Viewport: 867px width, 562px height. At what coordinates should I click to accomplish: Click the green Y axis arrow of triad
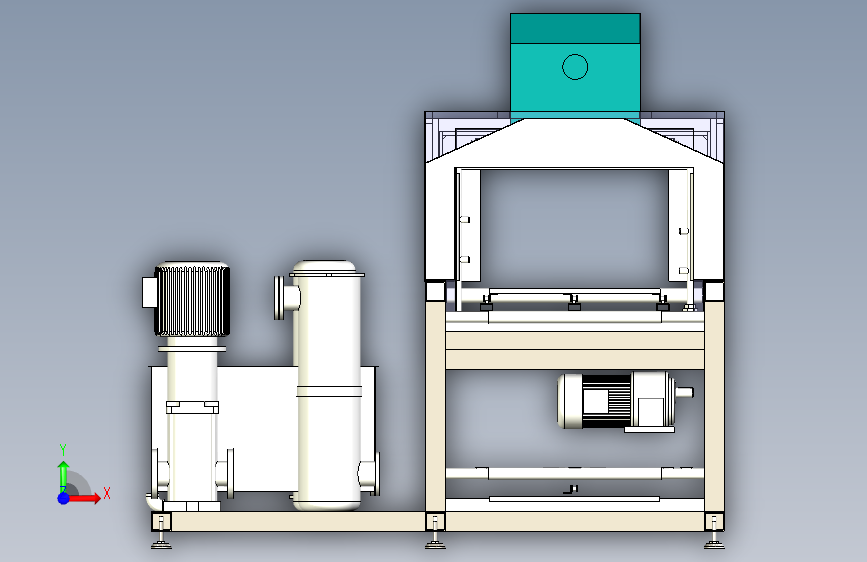64,475
